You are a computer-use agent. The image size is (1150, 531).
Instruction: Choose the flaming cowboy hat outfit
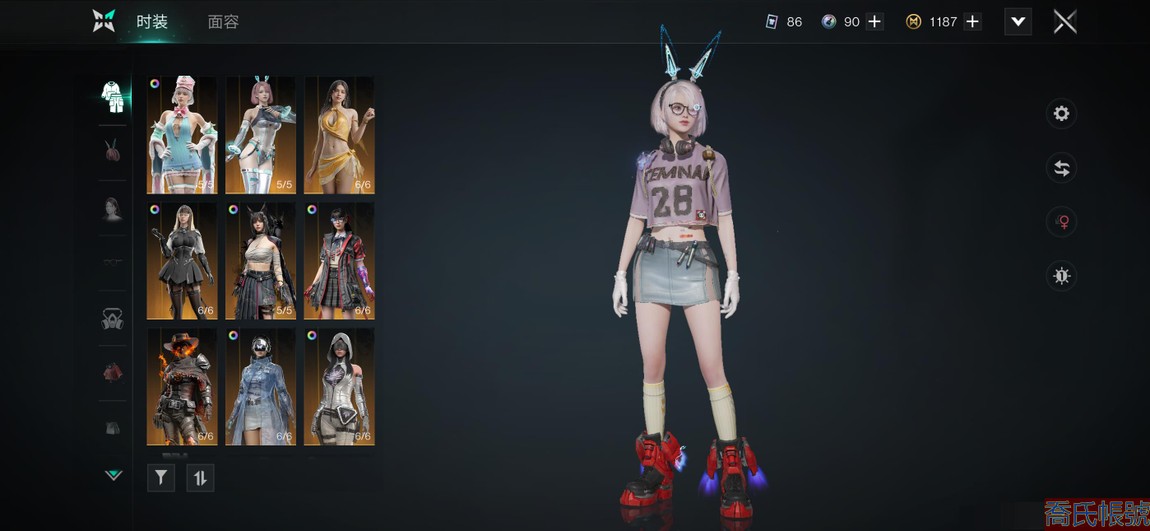[x=182, y=386]
